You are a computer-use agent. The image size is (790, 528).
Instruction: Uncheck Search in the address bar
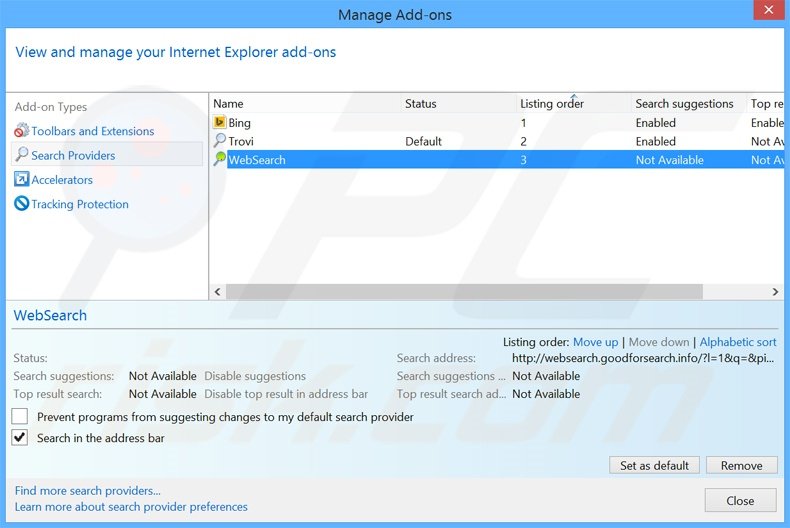coord(20,437)
